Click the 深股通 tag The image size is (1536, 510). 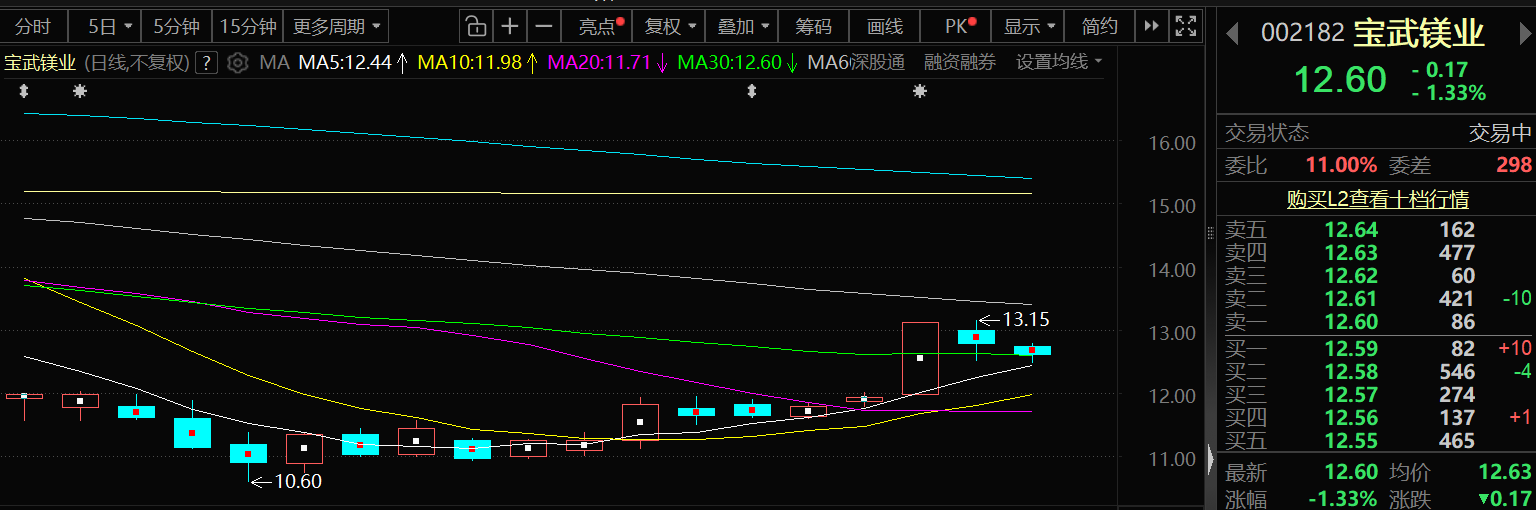[877, 62]
